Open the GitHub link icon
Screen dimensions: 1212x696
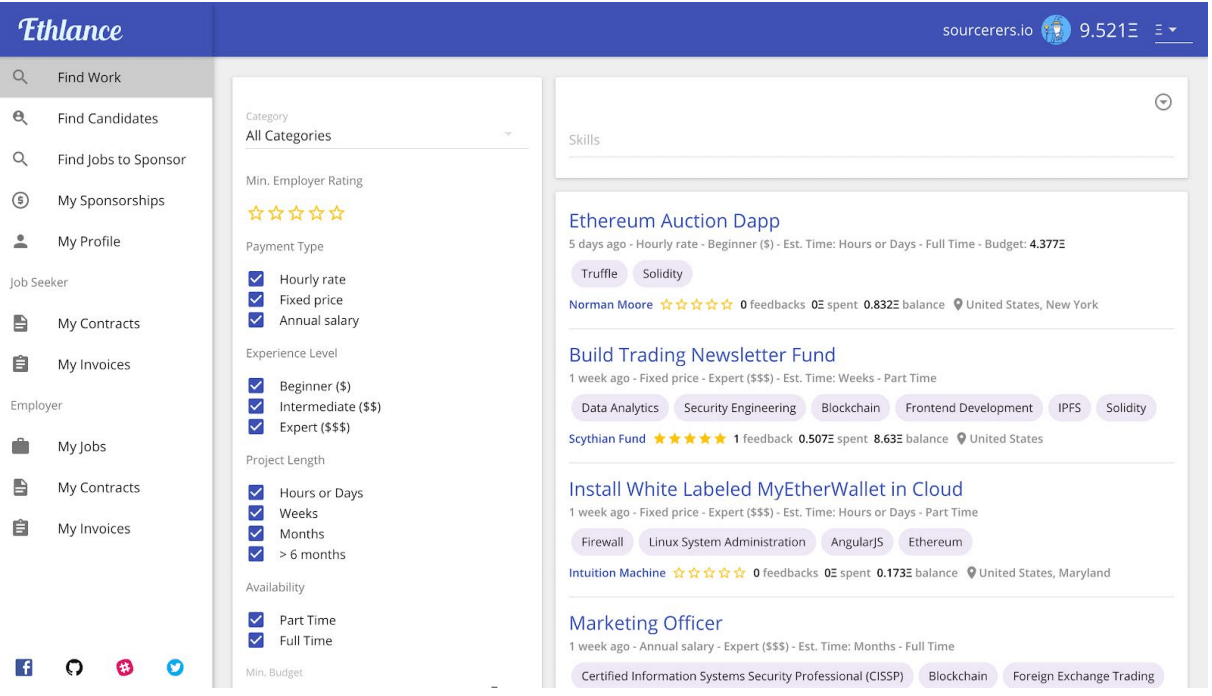(74, 668)
